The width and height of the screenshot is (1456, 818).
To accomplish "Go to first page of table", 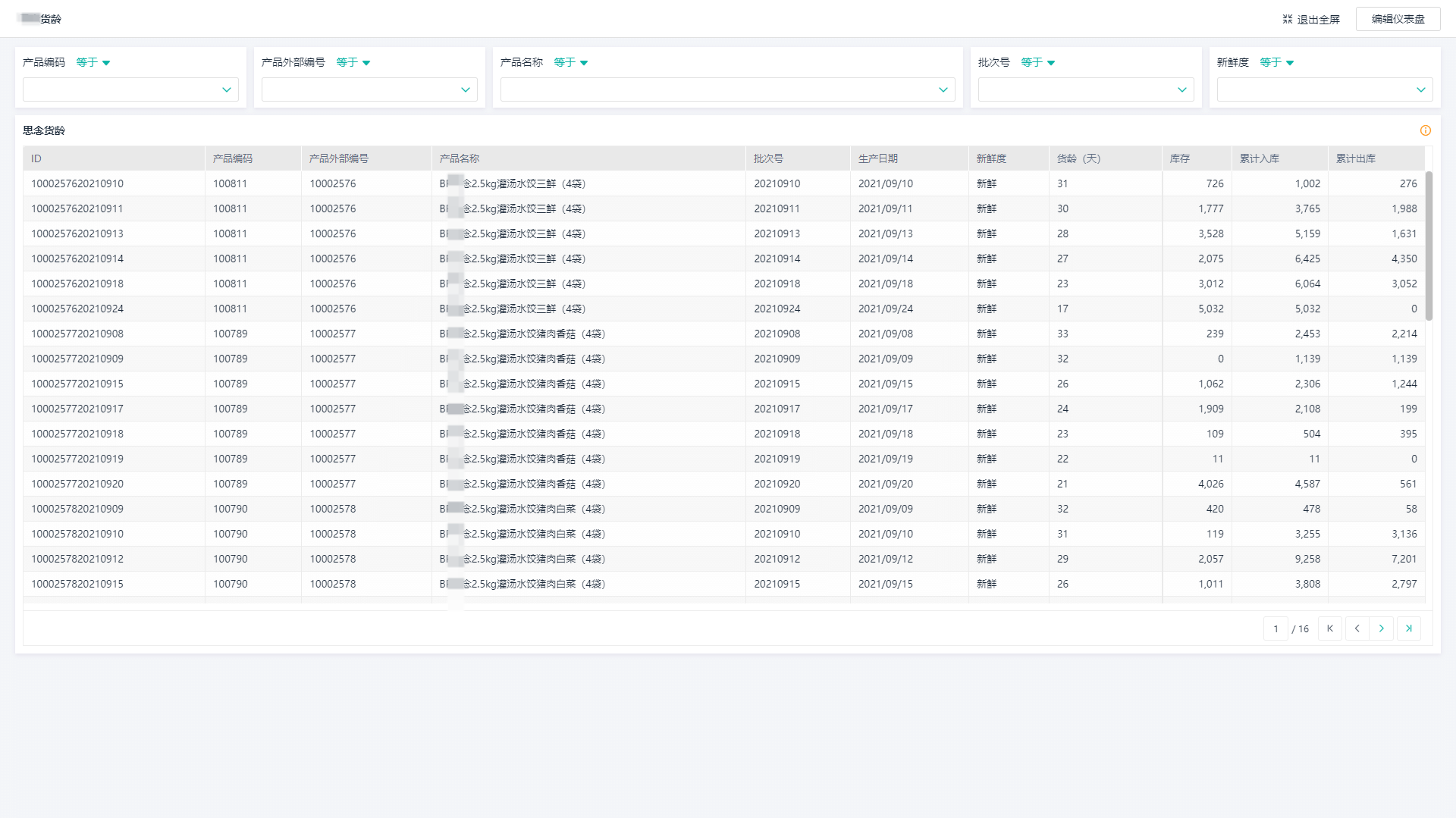I will 1329,628.
